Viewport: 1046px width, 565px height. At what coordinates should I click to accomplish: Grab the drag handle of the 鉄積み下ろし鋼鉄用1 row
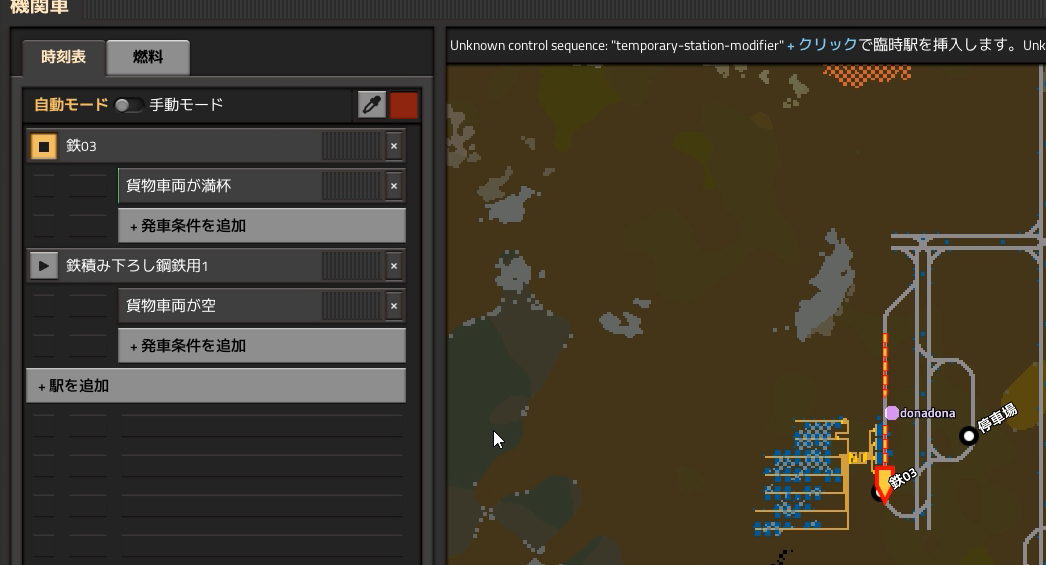(352, 266)
